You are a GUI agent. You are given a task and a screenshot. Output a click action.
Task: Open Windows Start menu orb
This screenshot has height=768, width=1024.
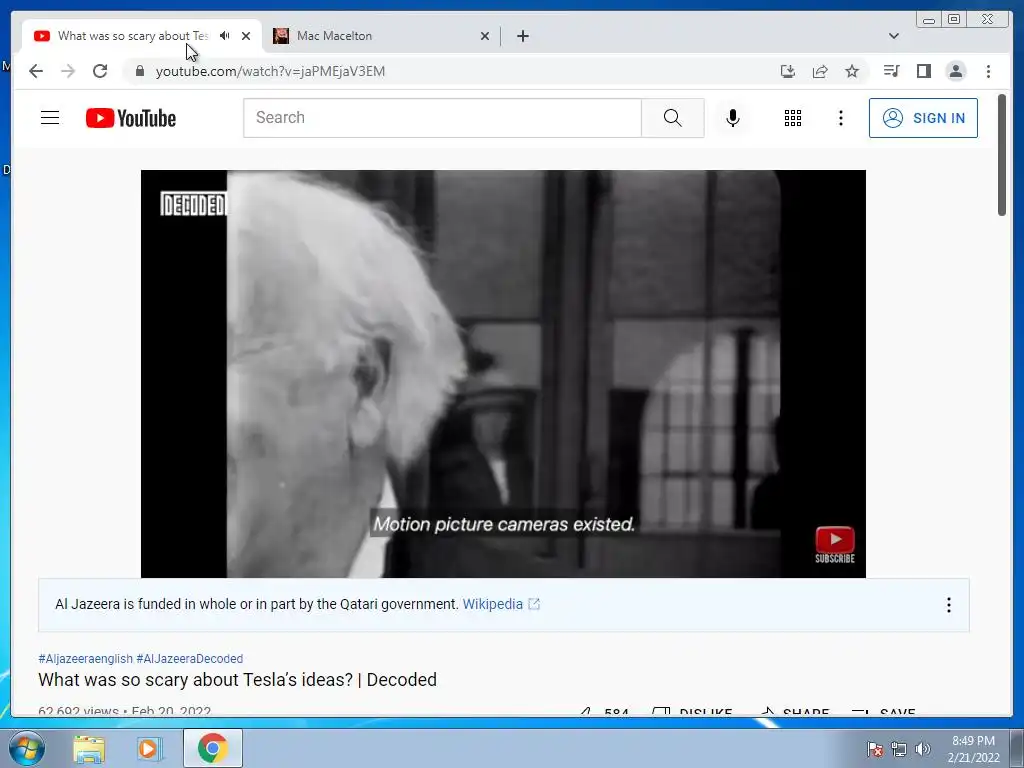click(27, 748)
